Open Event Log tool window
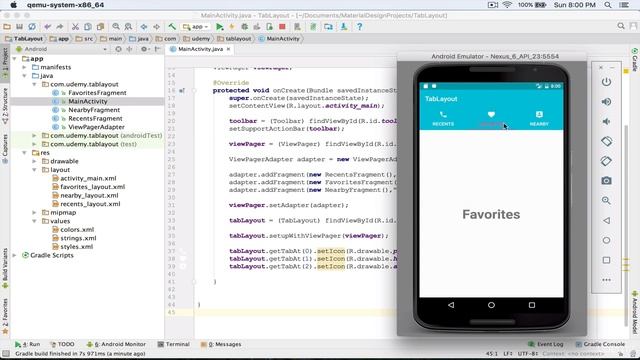The height and width of the screenshot is (360, 640). pyautogui.click(x=546, y=344)
